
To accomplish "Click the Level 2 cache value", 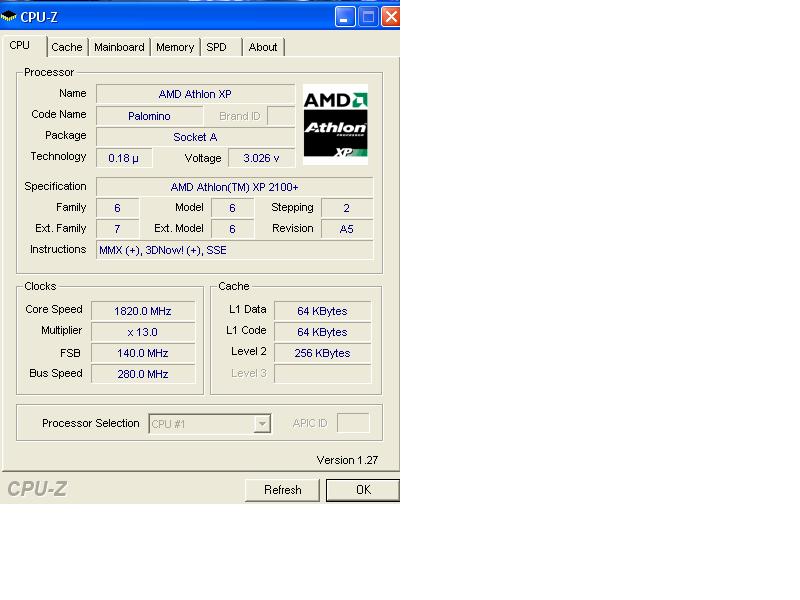I will (322, 353).
